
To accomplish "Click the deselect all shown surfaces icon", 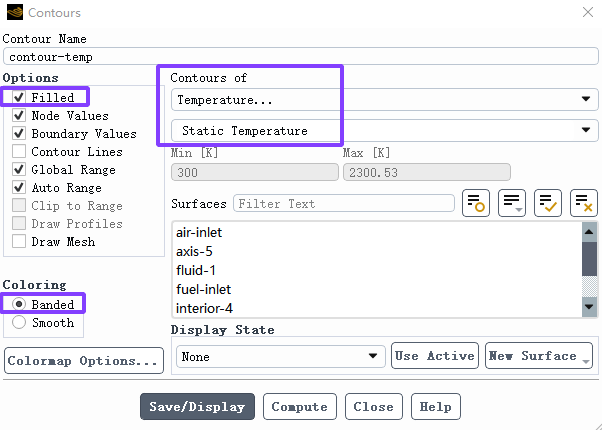I will (x=584, y=203).
